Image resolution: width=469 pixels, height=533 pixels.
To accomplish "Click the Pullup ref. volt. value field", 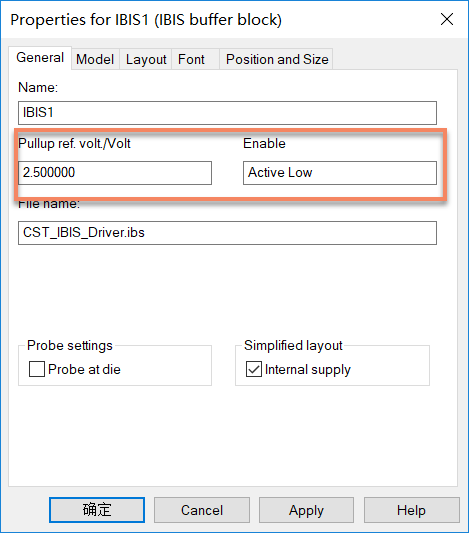I will [115, 173].
